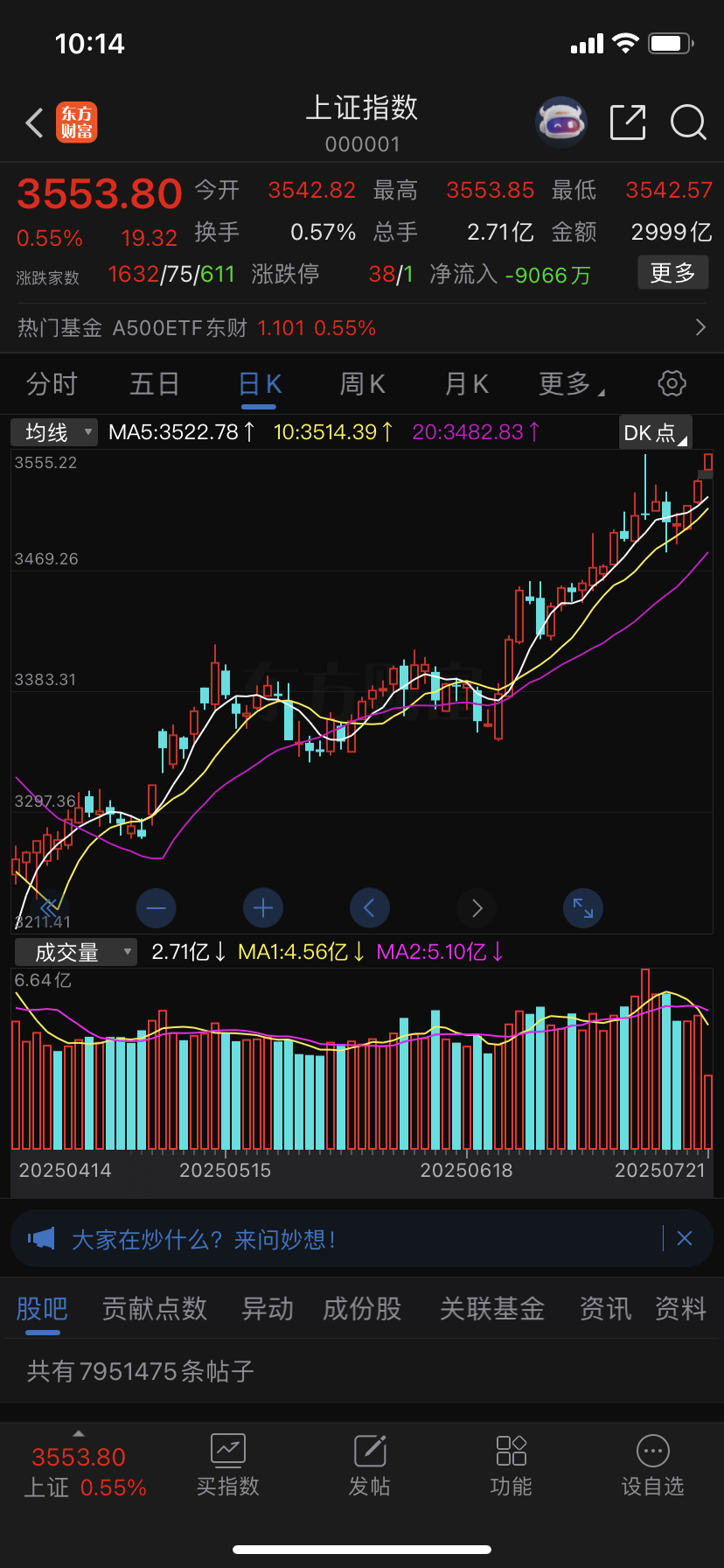Tap 共有7951475条帖子 text
The height and width of the screenshot is (1568, 724).
tap(141, 1371)
